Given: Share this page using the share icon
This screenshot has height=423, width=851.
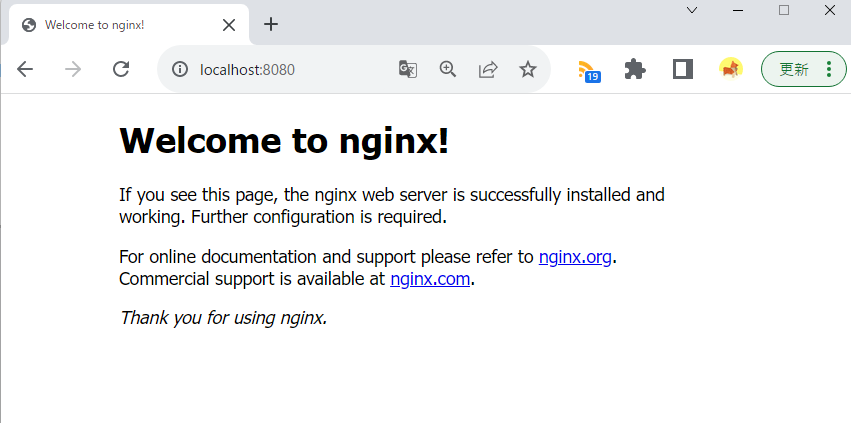Looking at the screenshot, I should [x=488, y=70].
